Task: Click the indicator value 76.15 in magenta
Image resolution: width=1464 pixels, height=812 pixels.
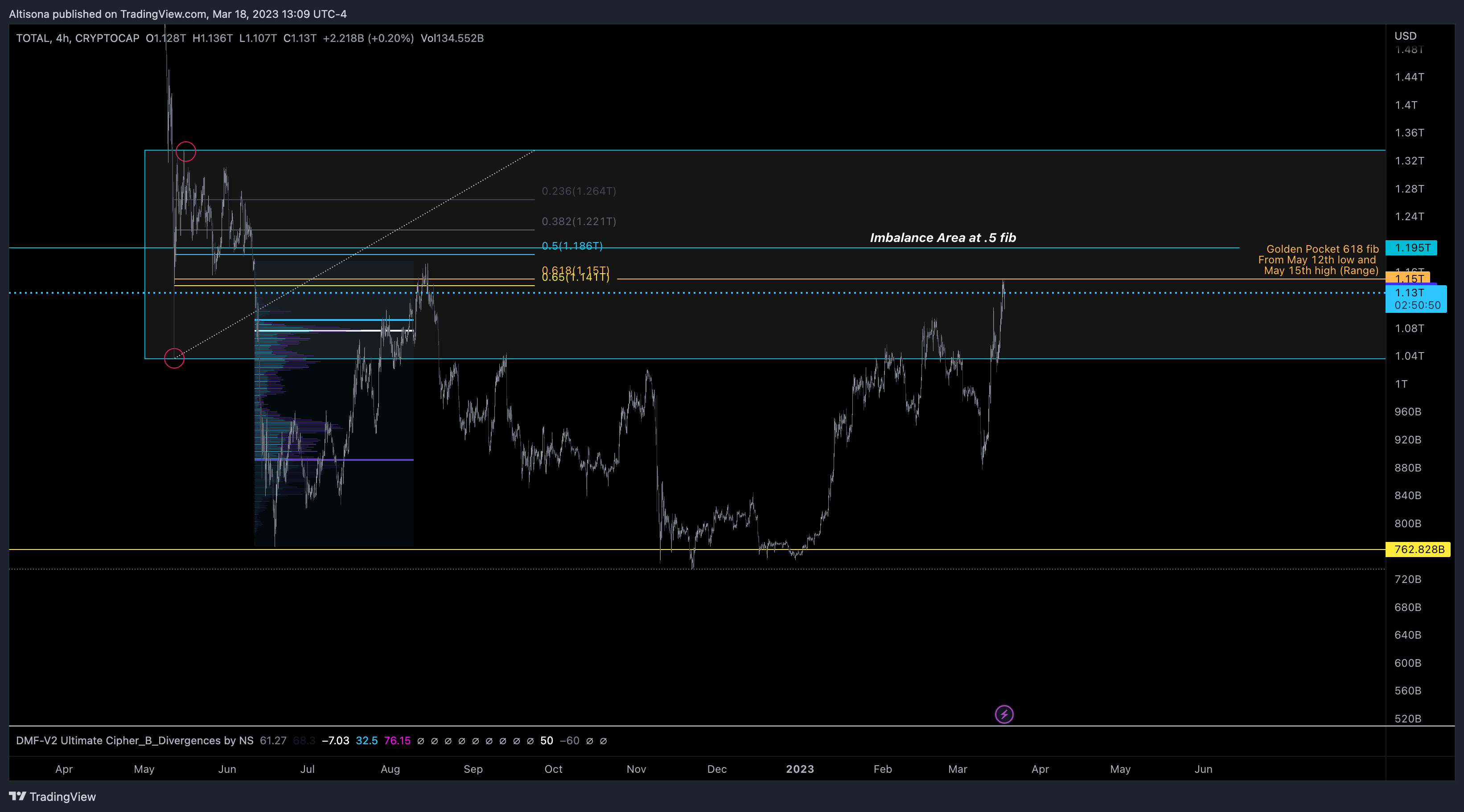Action: tap(397, 740)
